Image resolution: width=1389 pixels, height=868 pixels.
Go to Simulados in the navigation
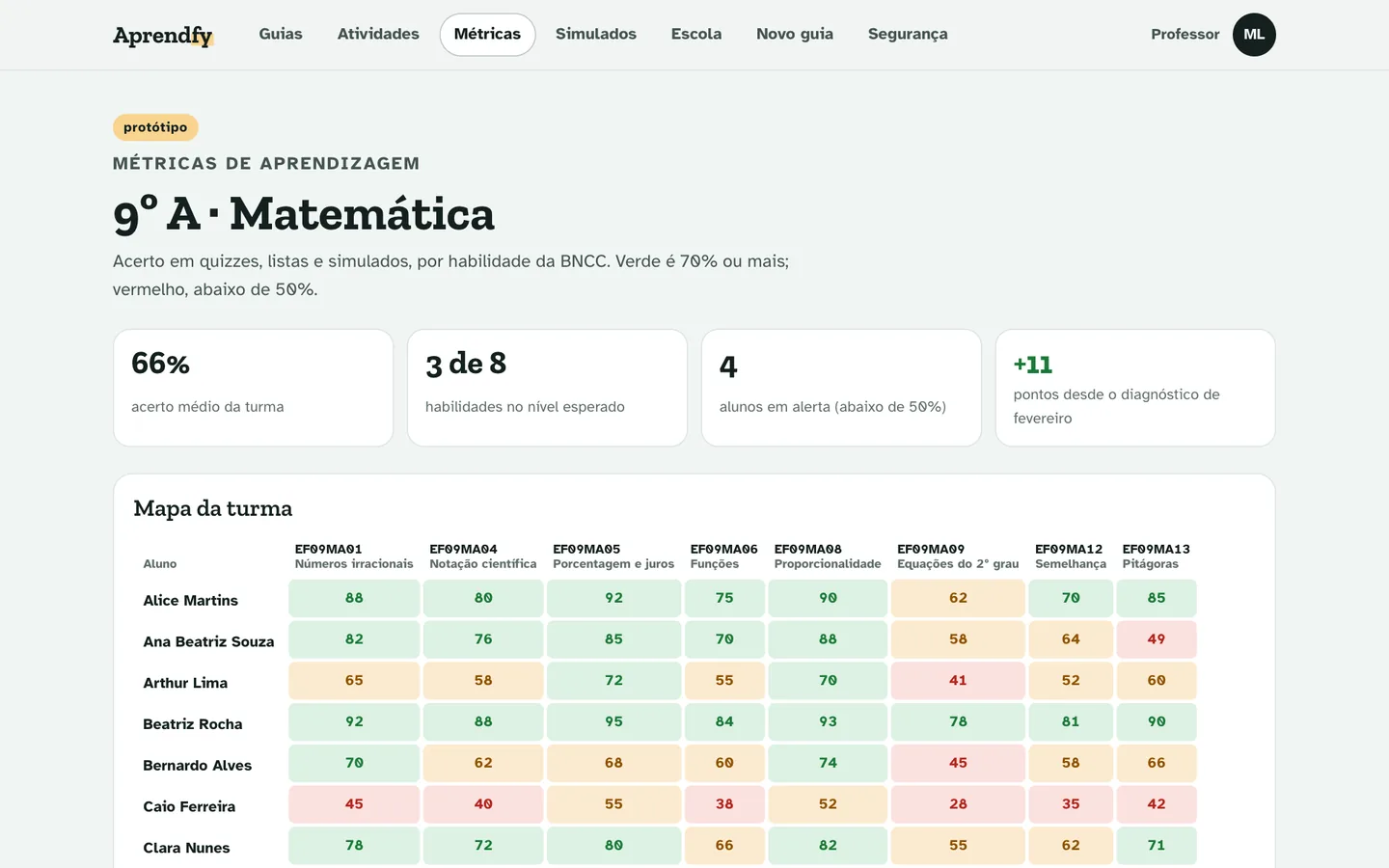point(596,35)
